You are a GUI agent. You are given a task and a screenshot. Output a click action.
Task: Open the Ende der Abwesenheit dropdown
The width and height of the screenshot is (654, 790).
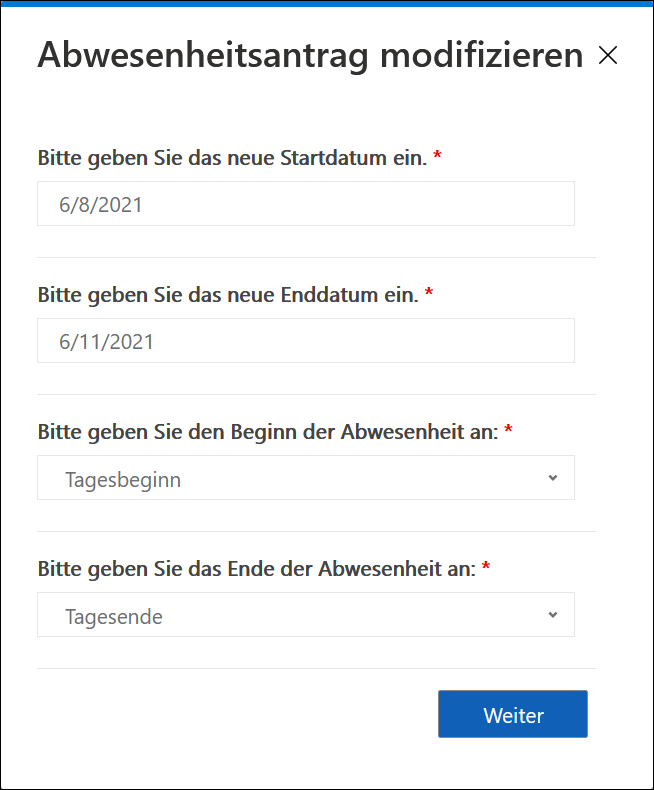tap(306, 615)
